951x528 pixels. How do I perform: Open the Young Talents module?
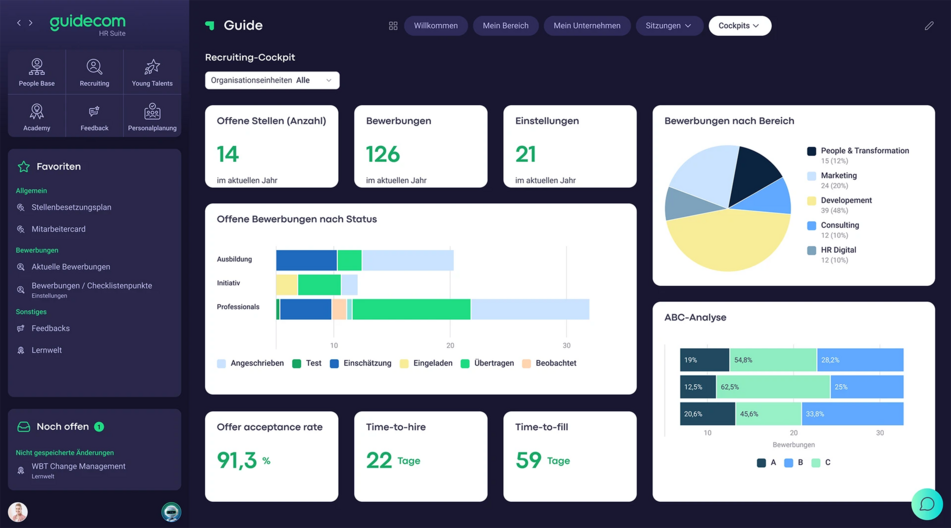click(x=152, y=73)
